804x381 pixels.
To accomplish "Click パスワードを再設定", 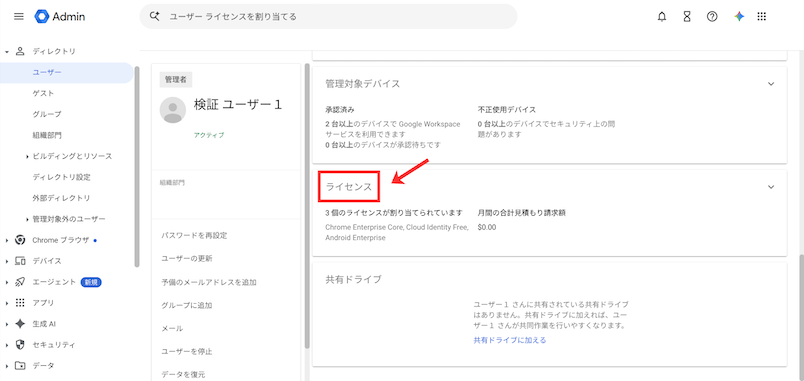I will [194, 235].
